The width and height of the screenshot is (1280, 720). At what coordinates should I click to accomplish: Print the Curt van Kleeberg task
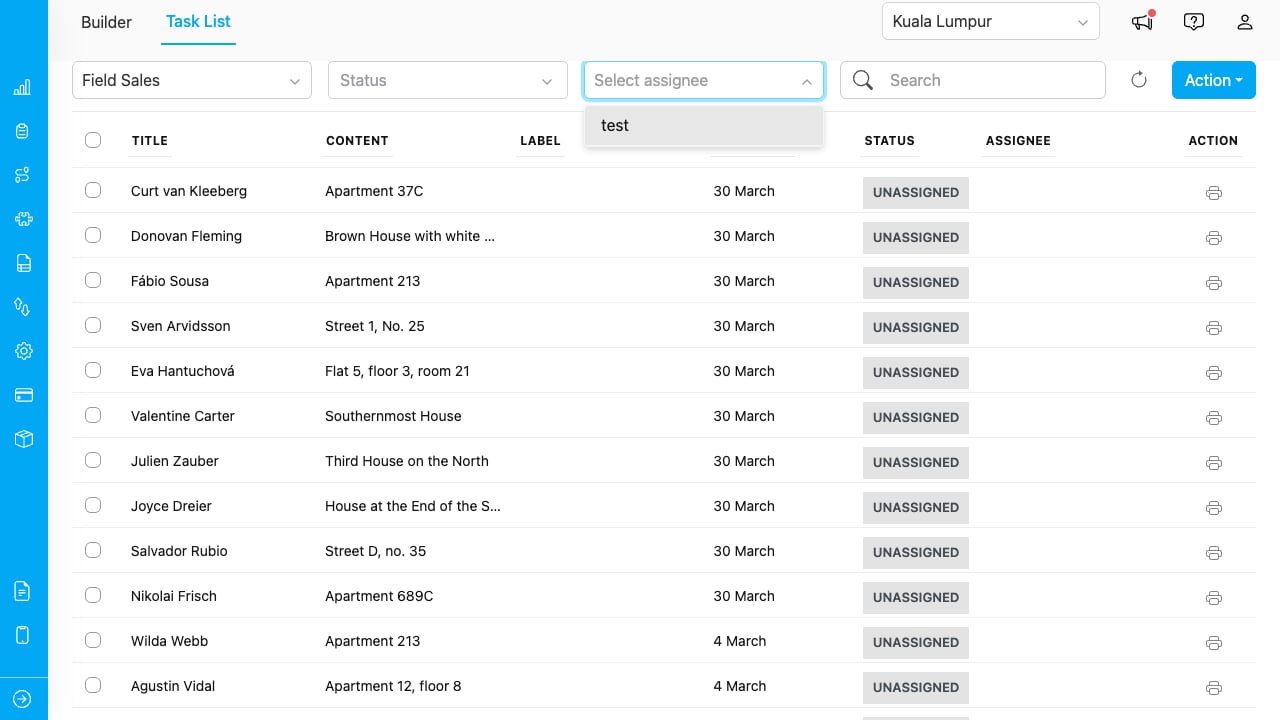pyautogui.click(x=1214, y=193)
